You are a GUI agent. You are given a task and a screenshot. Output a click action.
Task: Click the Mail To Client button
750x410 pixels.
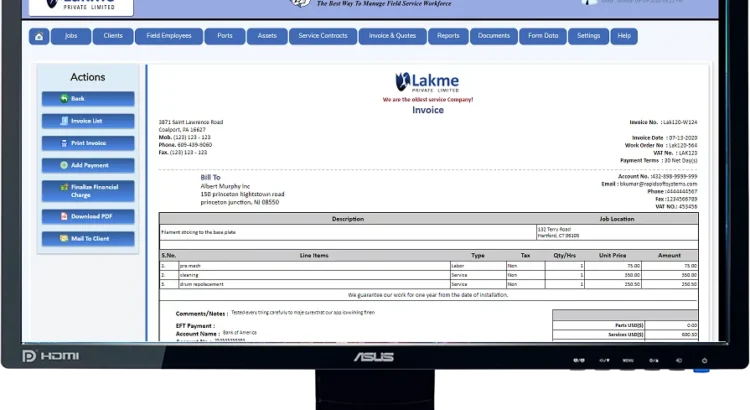coord(88,238)
